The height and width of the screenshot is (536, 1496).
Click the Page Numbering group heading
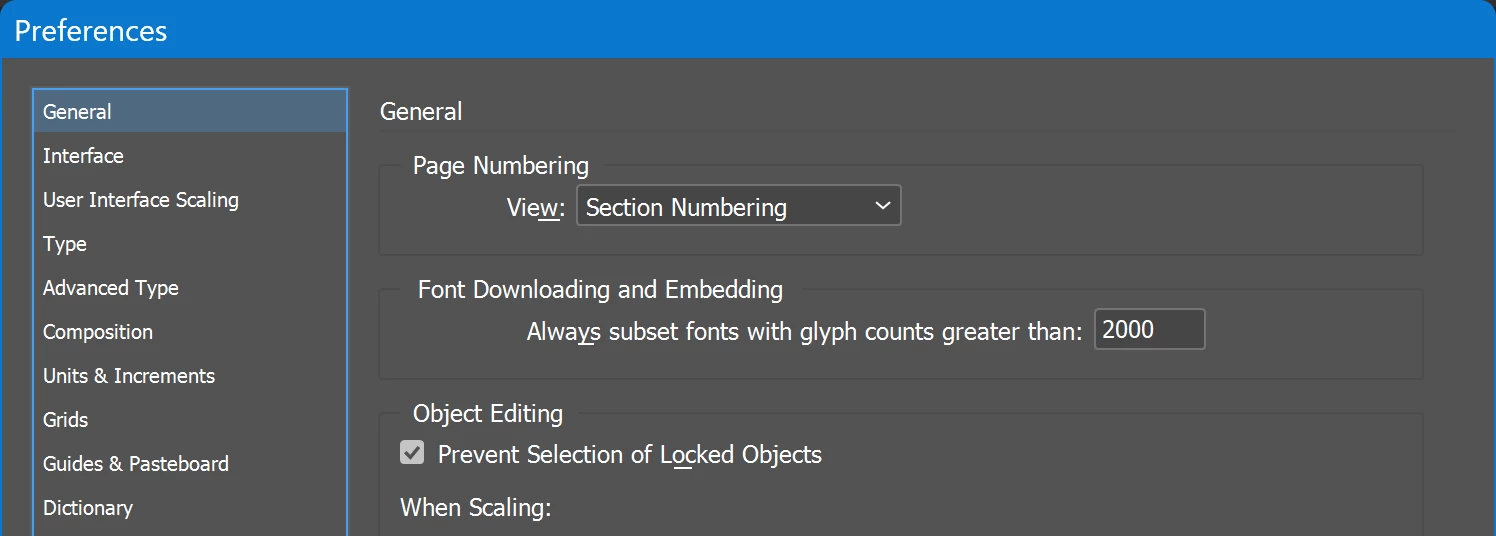click(x=501, y=166)
